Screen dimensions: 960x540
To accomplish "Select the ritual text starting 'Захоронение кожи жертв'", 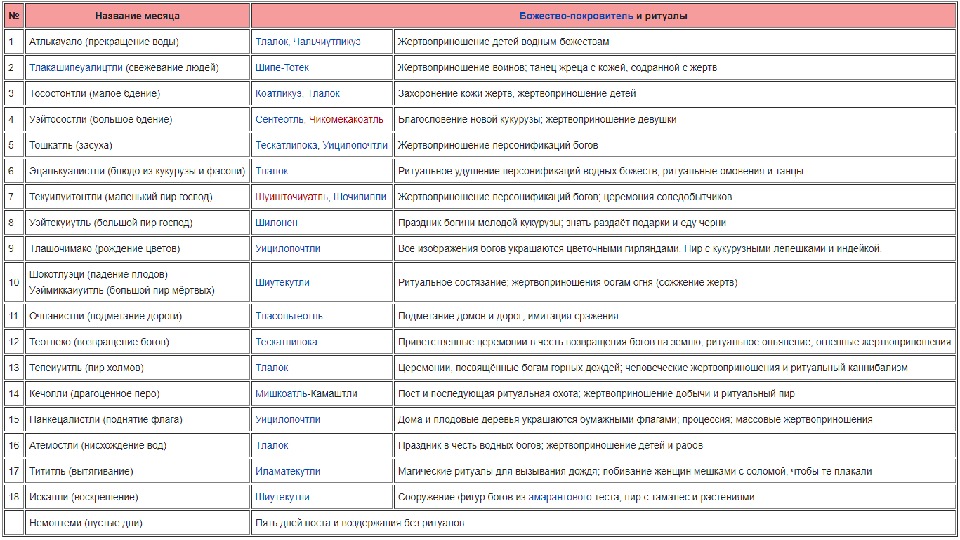I will [x=517, y=94].
